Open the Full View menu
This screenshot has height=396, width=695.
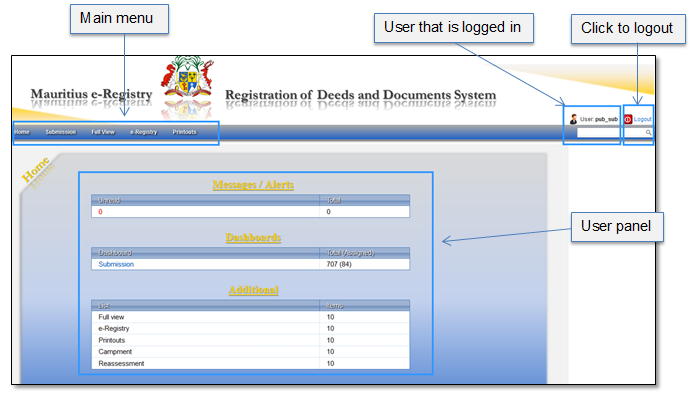tap(103, 132)
